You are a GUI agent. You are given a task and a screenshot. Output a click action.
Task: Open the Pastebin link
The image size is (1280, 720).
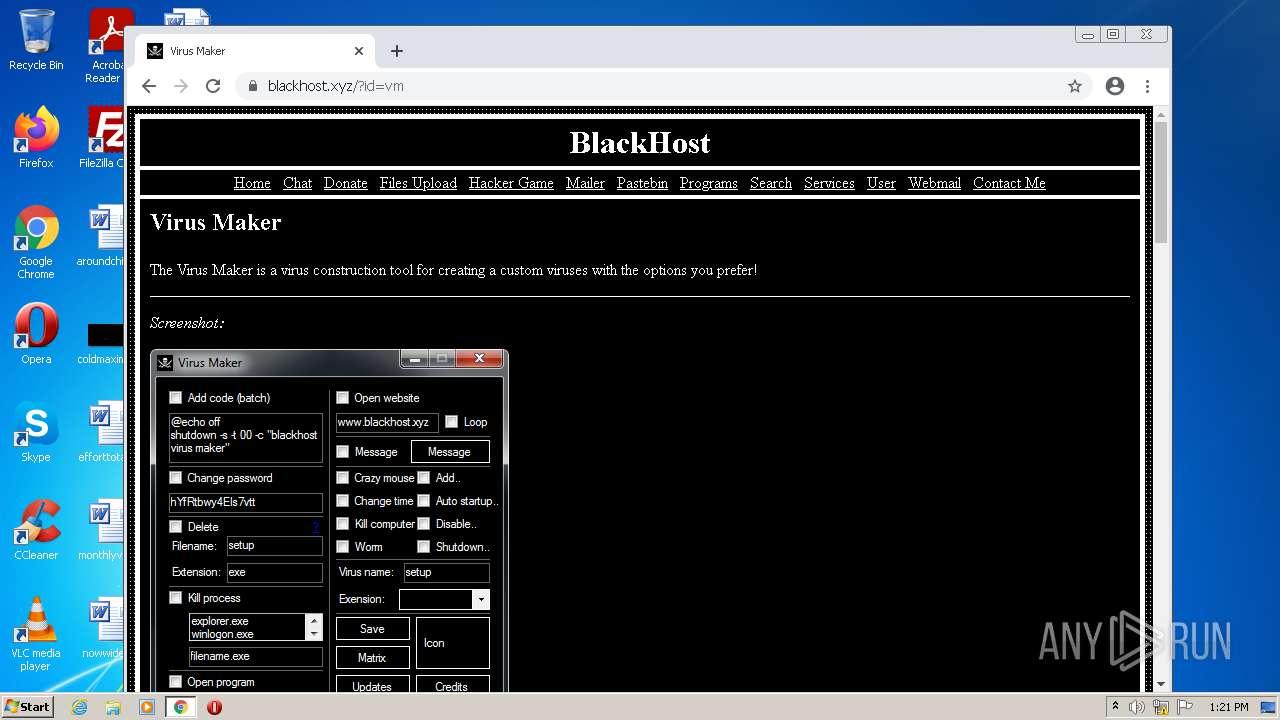click(x=642, y=183)
